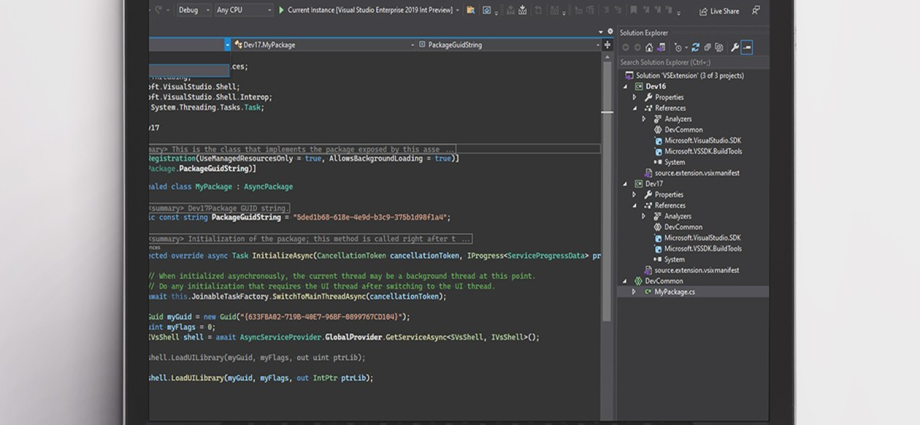Sync with Active Document icon
The height and width of the screenshot is (425, 920).
pyautogui.click(x=695, y=48)
